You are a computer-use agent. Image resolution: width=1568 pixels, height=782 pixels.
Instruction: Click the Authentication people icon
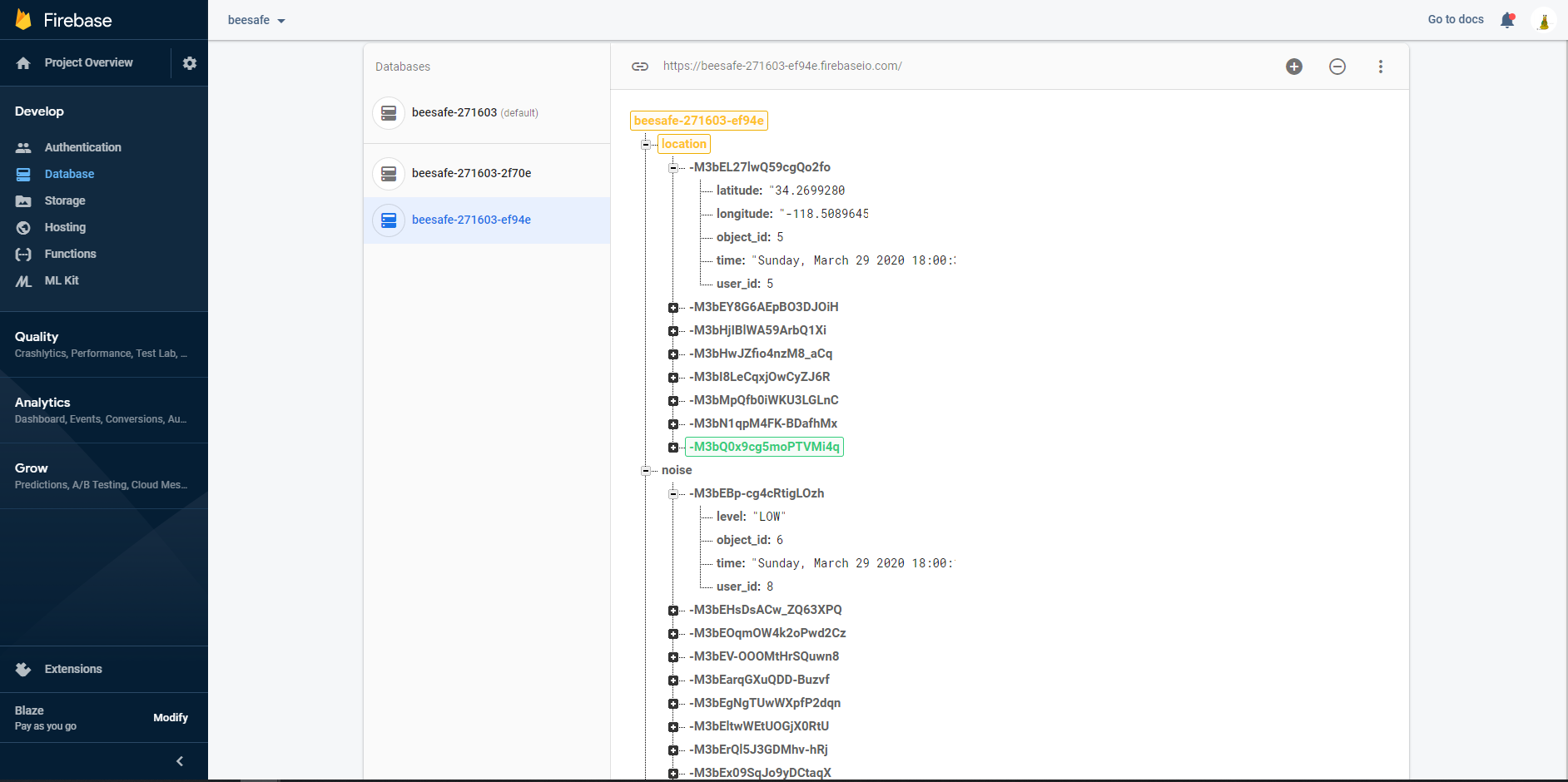coord(23,147)
